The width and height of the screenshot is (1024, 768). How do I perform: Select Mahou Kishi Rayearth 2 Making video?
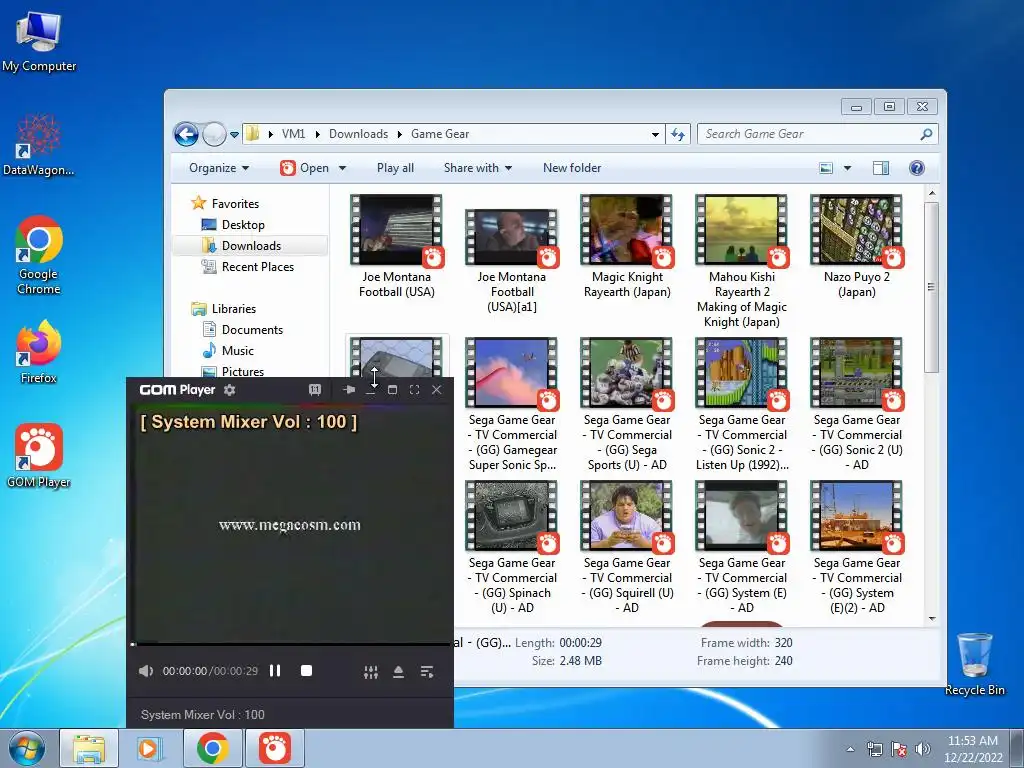click(x=742, y=261)
